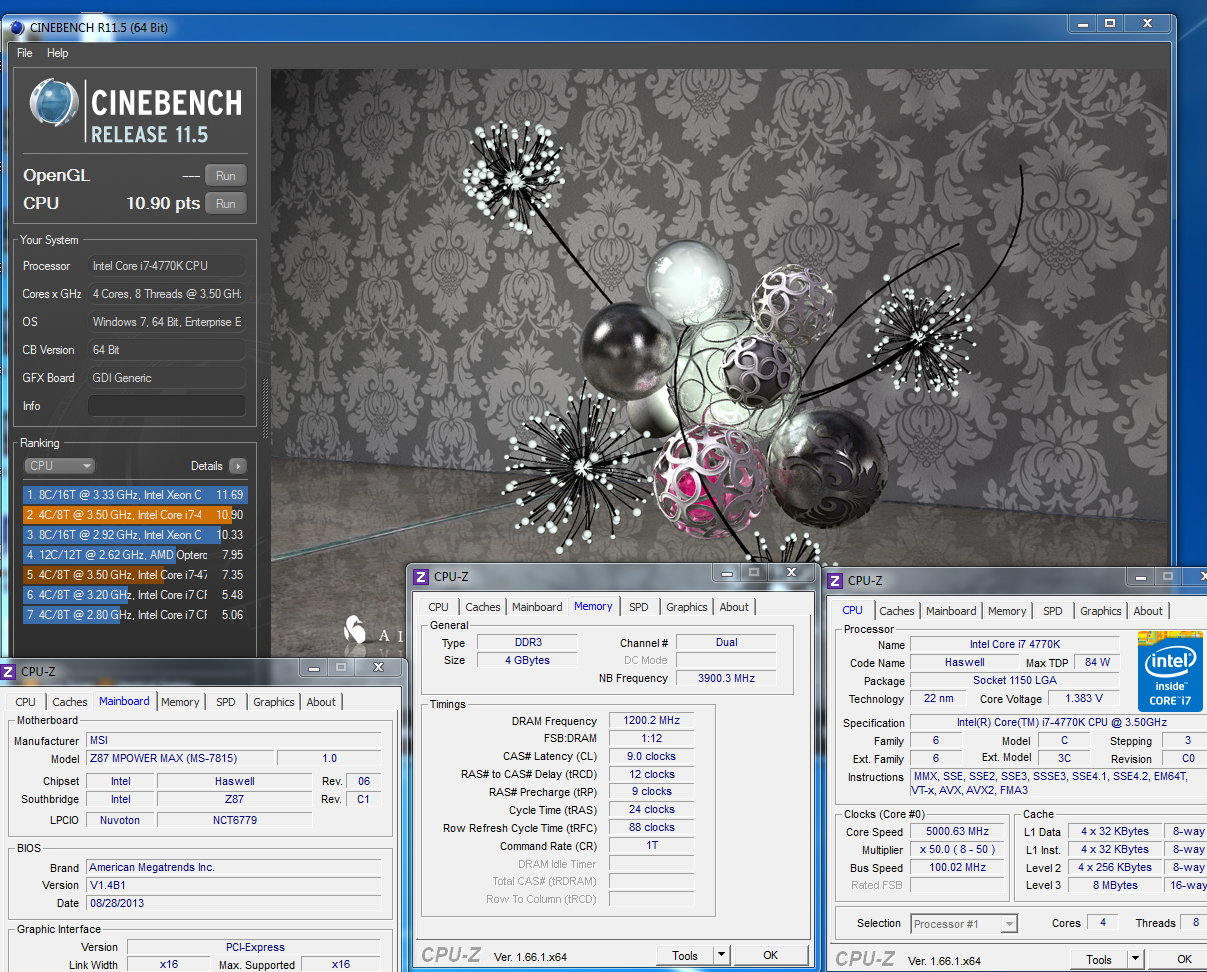This screenshot has height=972, width=1207.
Task: Click Tools button in Memory CPU-Z window
Action: 685,955
